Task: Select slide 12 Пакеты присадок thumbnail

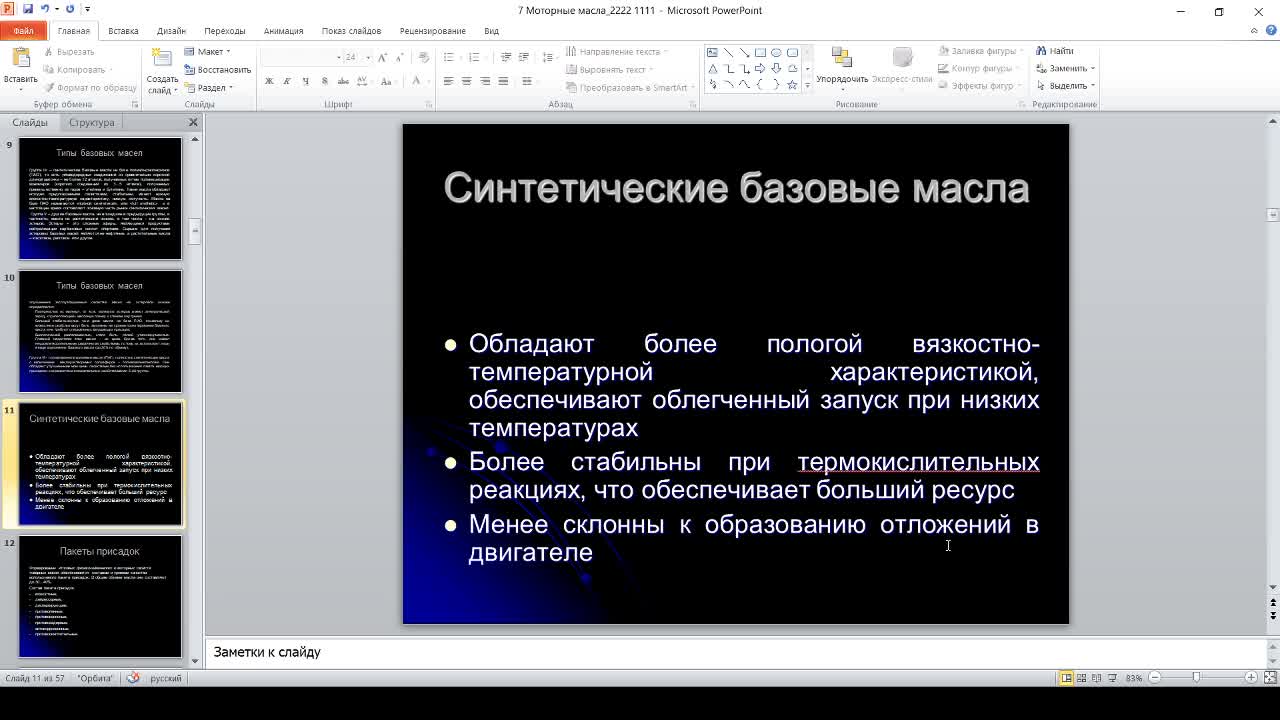Action: coord(100,597)
